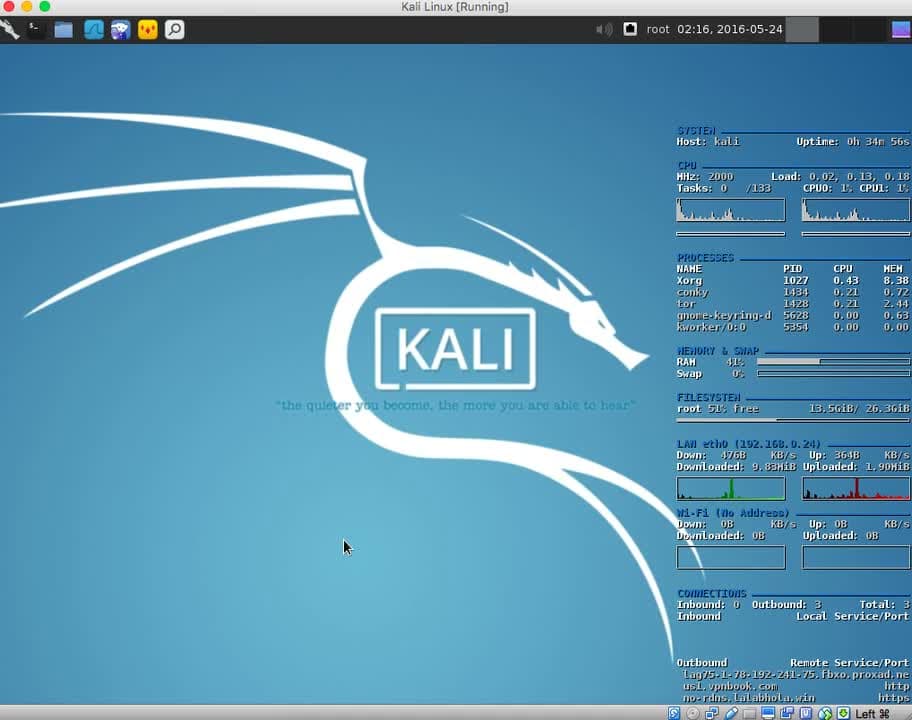Click the 'us1.vpnbook.com' outbound connection

click(x=730, y=686)
